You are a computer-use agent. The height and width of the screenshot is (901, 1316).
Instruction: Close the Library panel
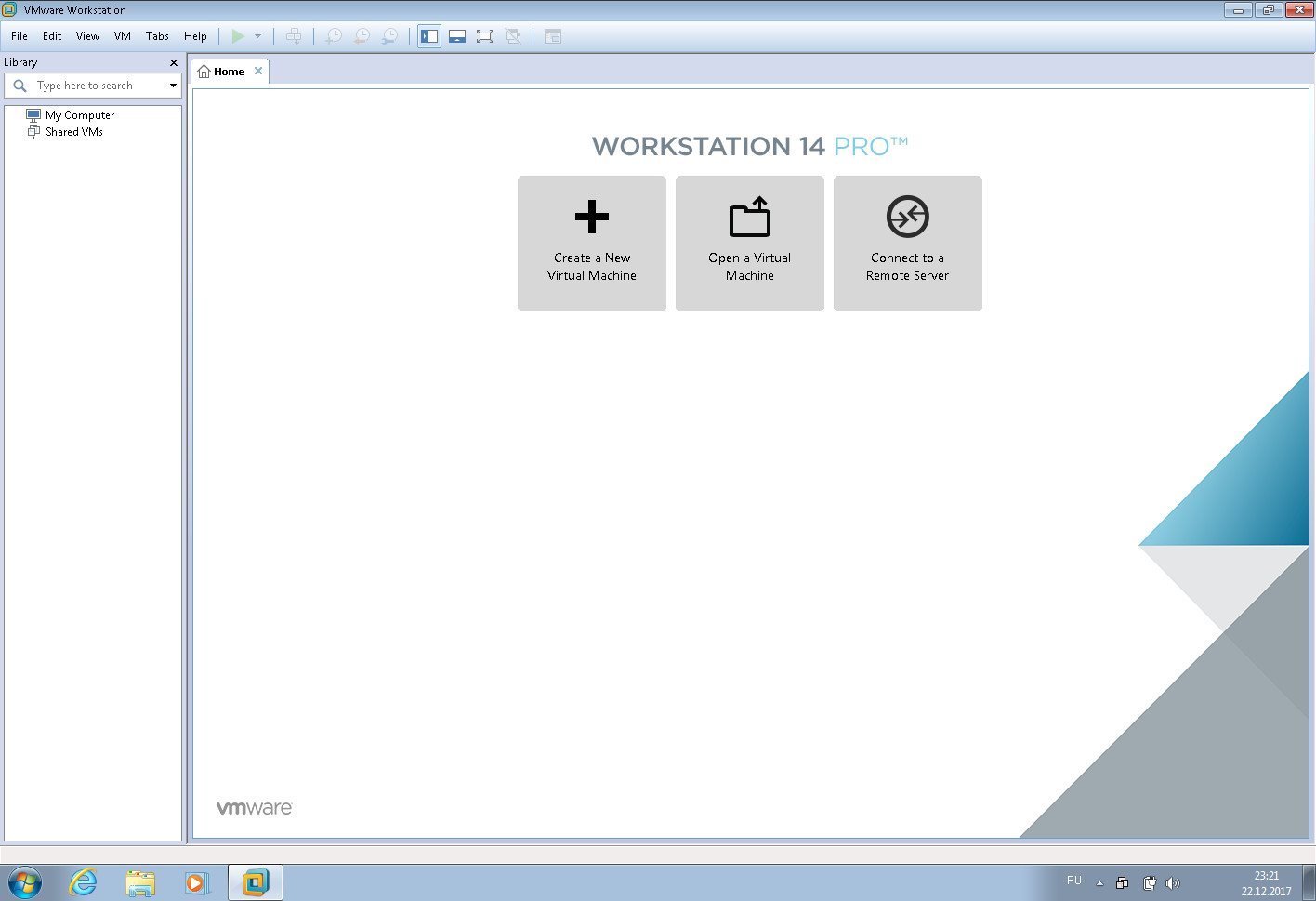[x=173, y=62]
